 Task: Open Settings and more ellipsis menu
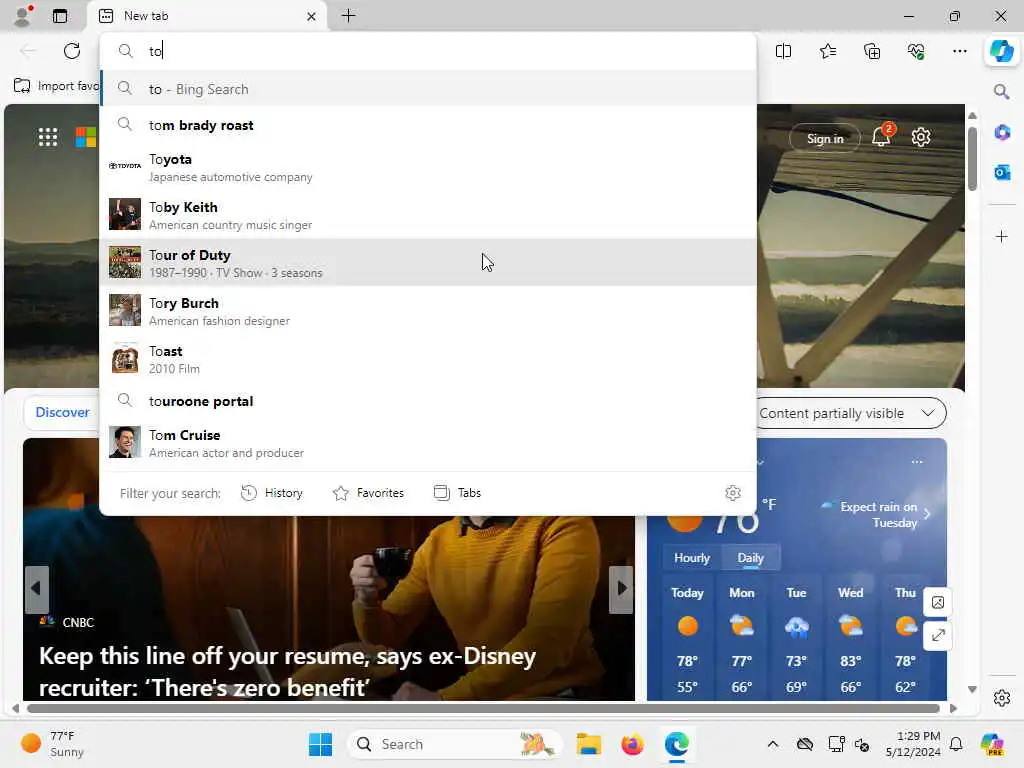point(959,51)
